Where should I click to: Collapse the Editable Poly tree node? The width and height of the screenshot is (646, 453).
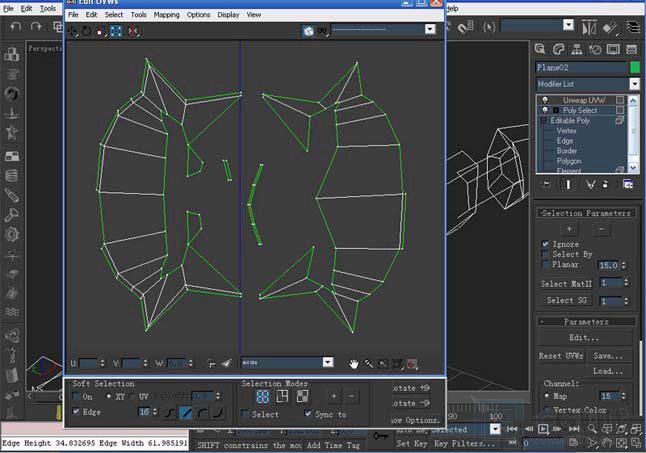pos(543,121)
